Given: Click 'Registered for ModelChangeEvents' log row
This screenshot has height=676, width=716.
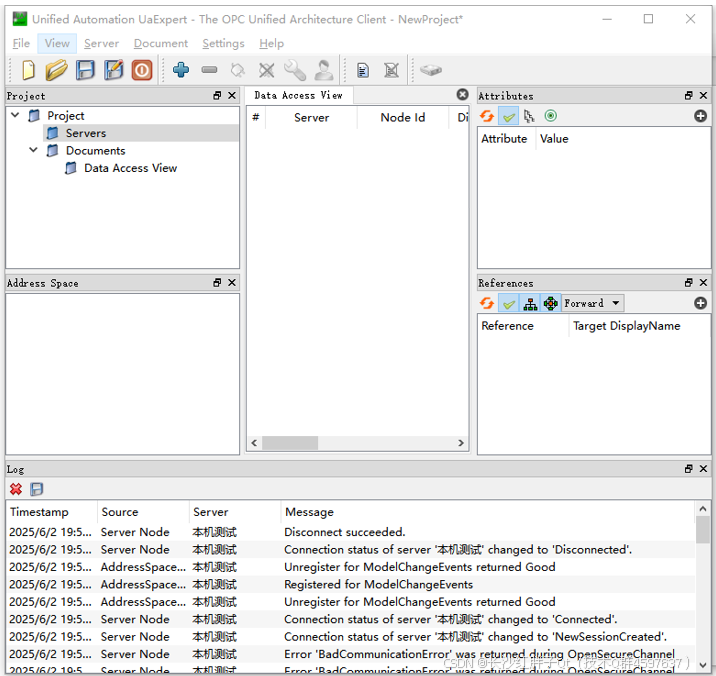Looking at the screenshot, I should (352, 585).
